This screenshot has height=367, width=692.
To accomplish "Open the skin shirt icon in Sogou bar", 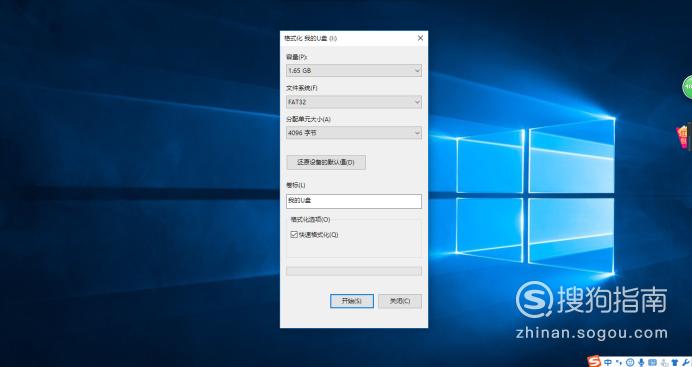I will click(x=674, y=363).
